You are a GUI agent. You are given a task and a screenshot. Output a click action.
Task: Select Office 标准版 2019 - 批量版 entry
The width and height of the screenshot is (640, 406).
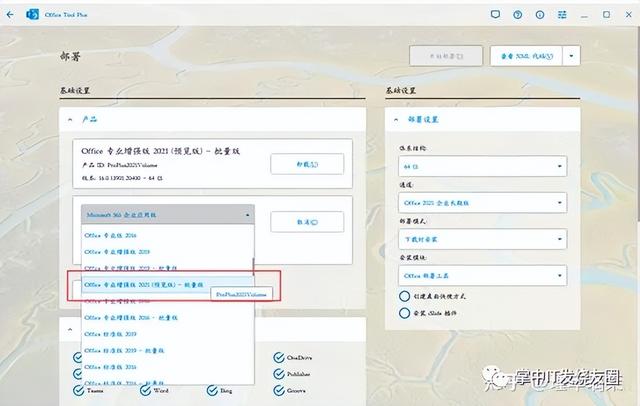tap(168, 351)
